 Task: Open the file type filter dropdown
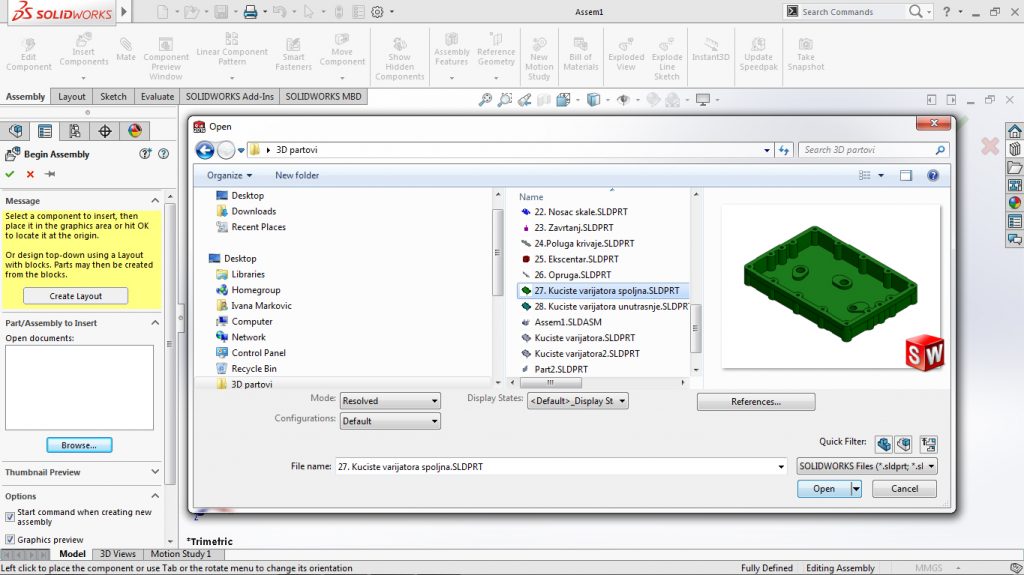click(867, 466)
